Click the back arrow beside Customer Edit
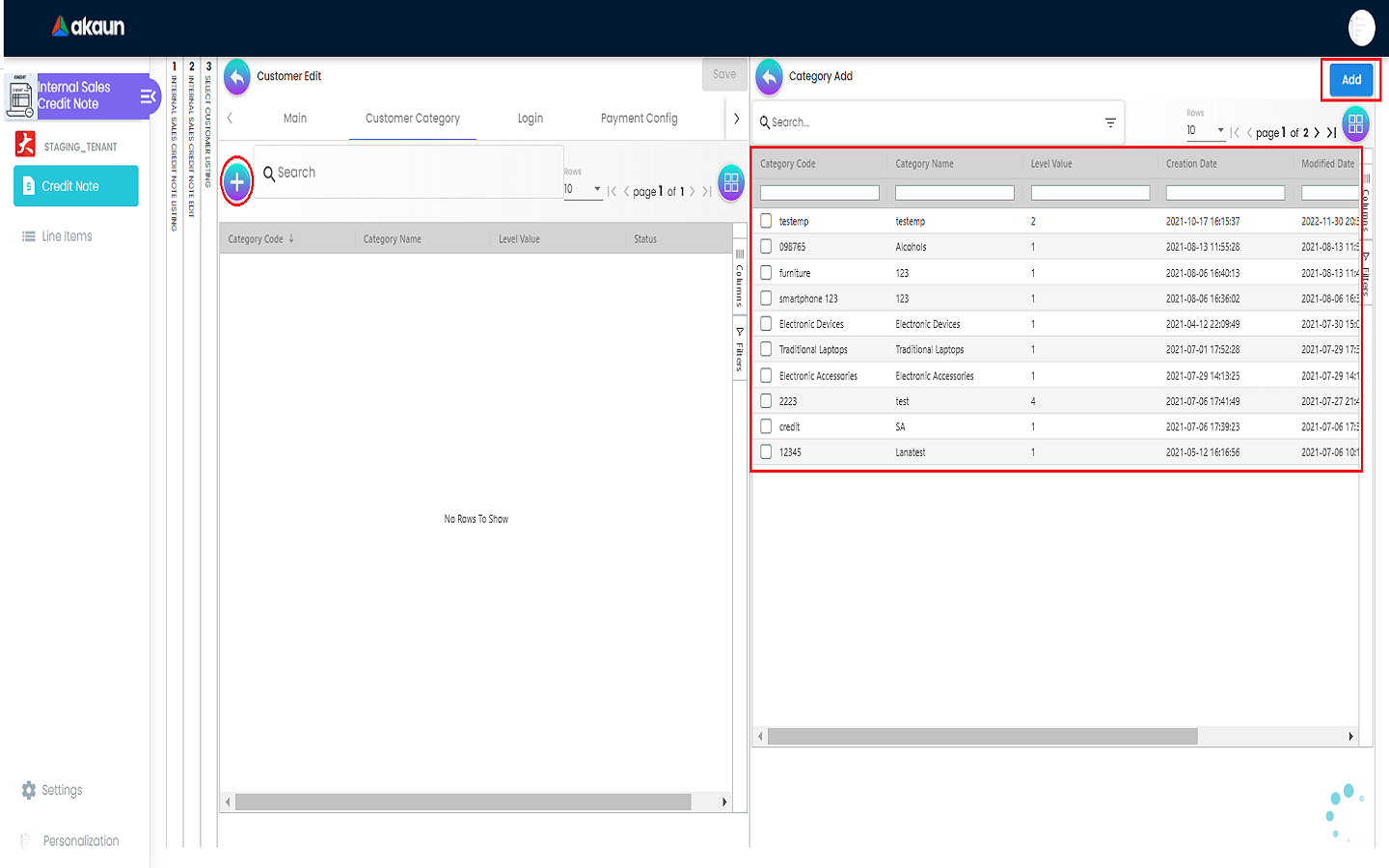The height and width of the screenshot is (868, 1389). click(x=237, y=77)
